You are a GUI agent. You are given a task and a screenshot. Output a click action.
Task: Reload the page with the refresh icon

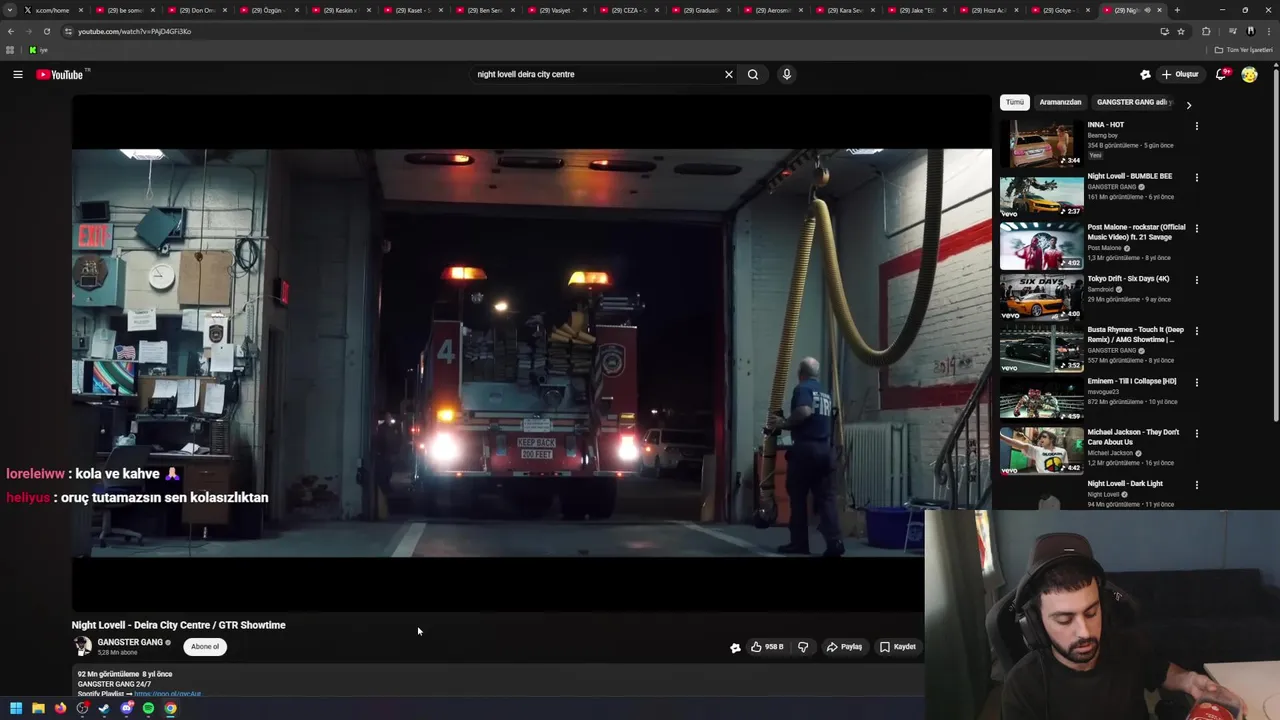(46, 31)
